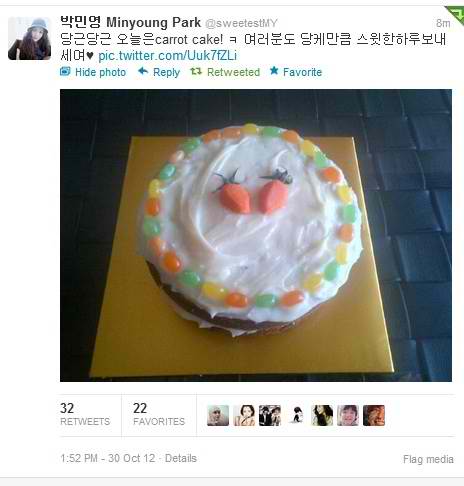
Task: Click the green Retweeted arrows icon
Action: [196, 71]
